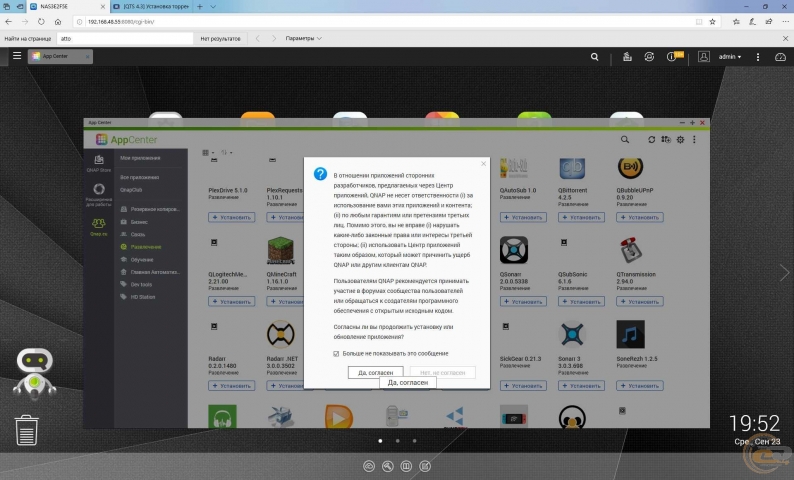Click the SoneRezh music note icon
The image size is (794, 480).
pos(630,334)
